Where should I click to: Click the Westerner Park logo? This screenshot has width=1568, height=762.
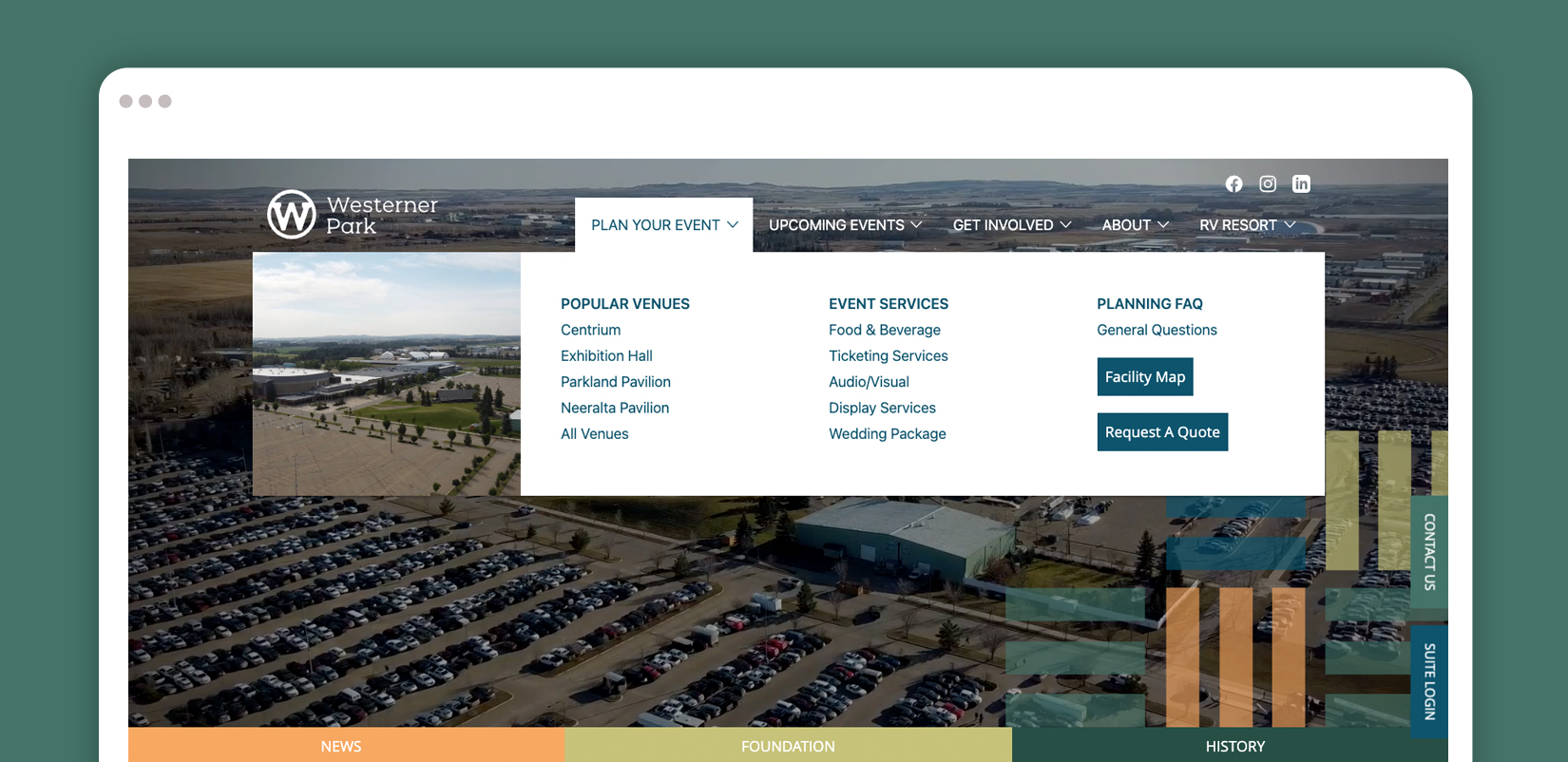[x=353, y=215]
